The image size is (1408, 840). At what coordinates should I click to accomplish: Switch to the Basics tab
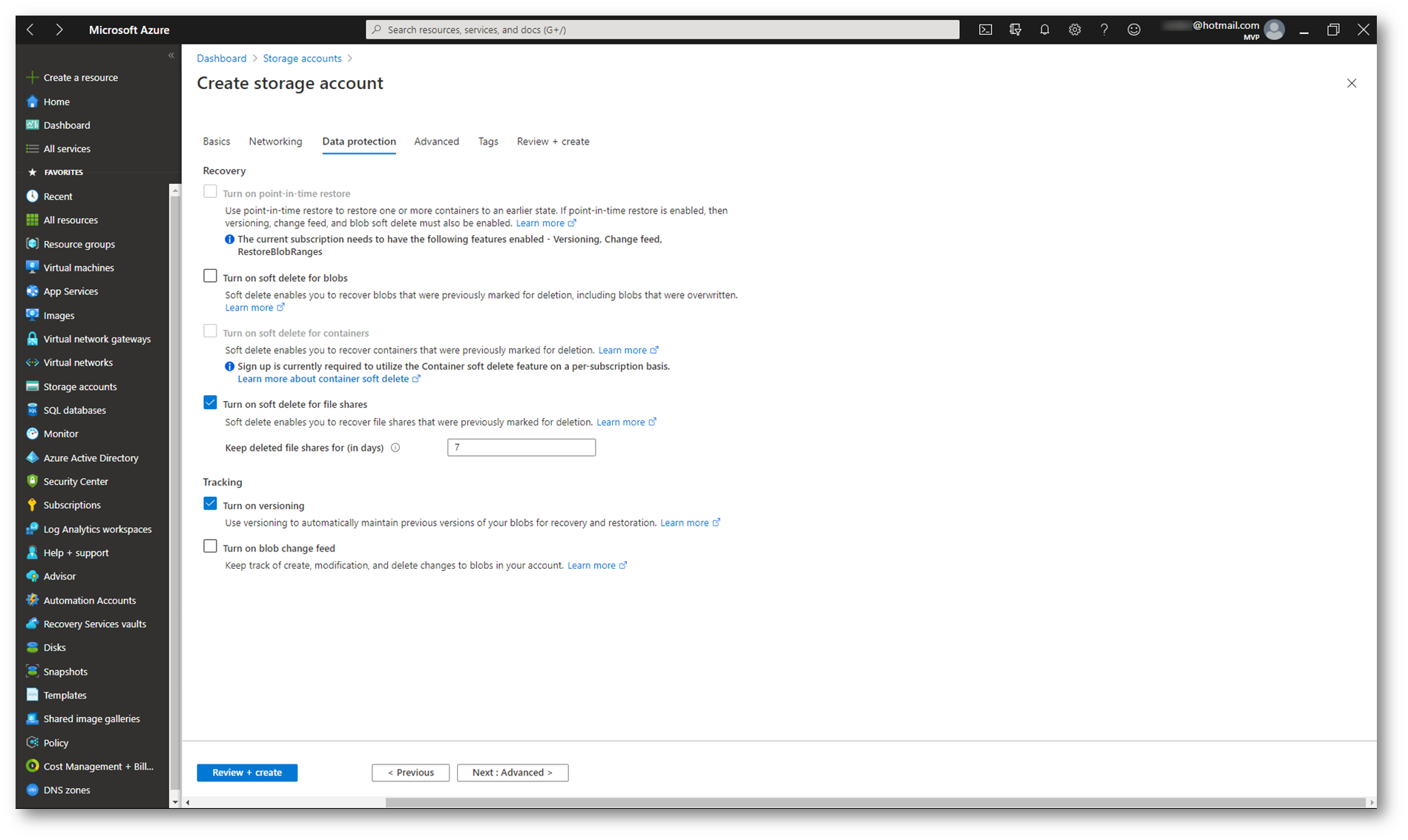coord(217,141)
